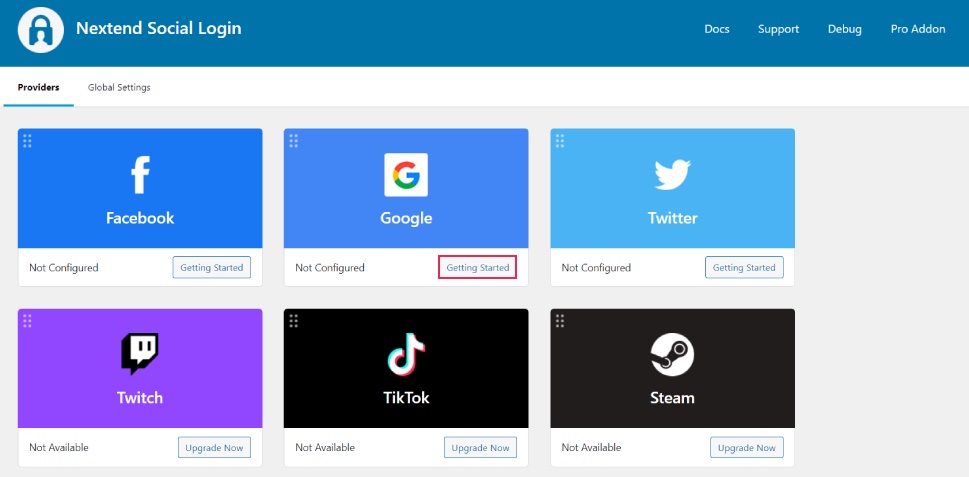The image size is (969, 477).
Task: Click "Not Available" status under Steam
Action: coord(591,447)
